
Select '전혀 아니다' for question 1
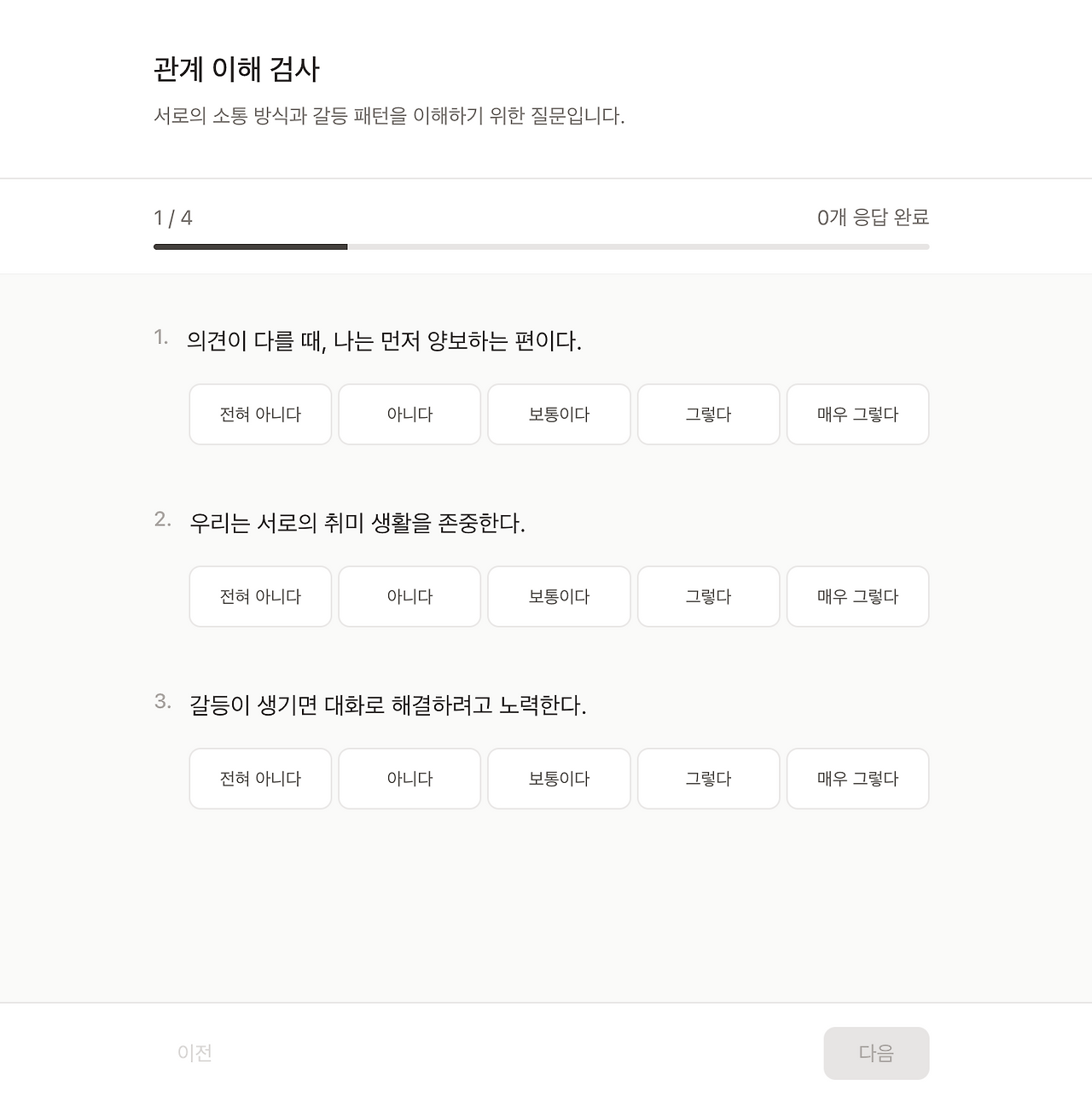coord(260,415)
